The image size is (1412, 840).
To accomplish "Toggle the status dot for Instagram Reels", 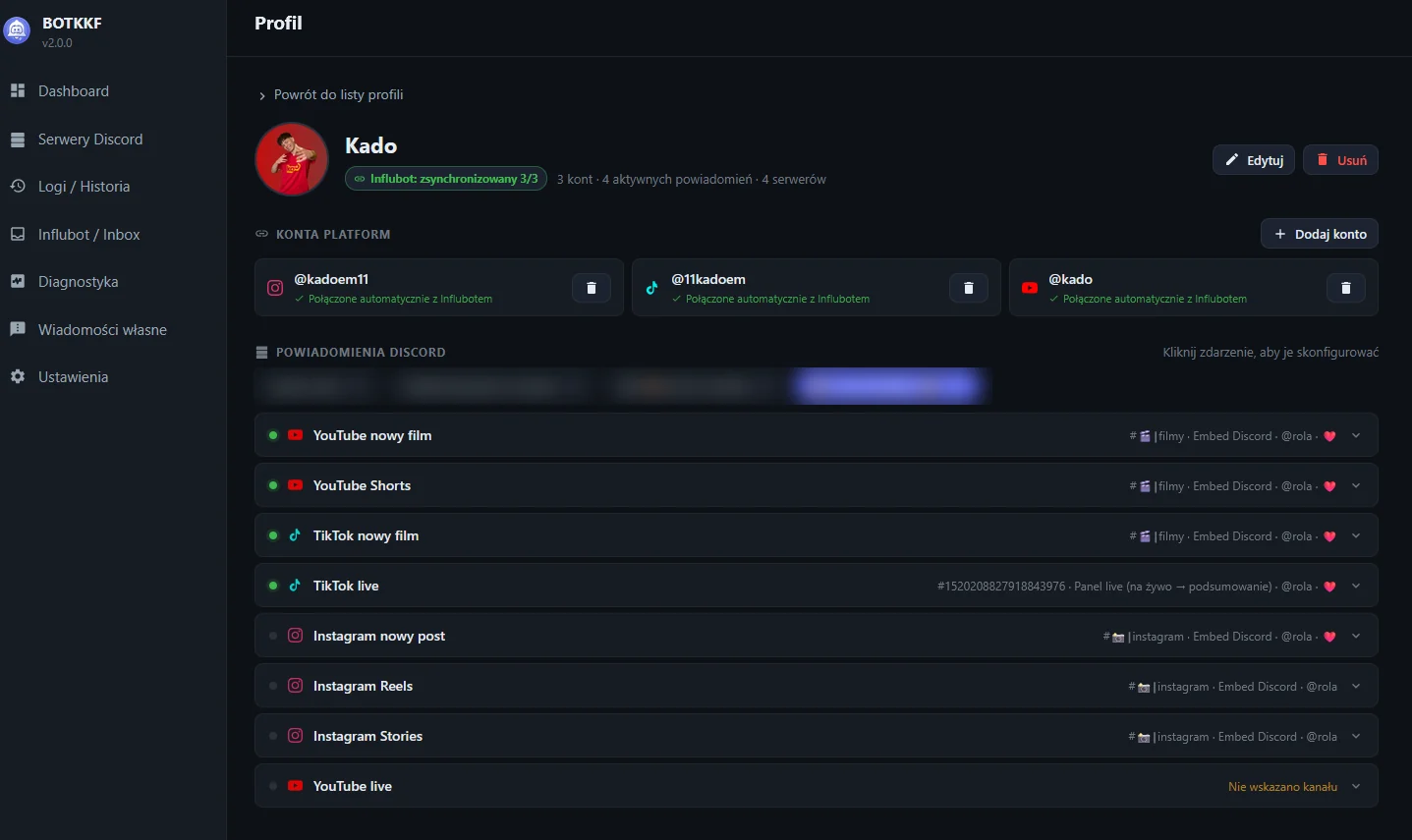I will 273,686.
